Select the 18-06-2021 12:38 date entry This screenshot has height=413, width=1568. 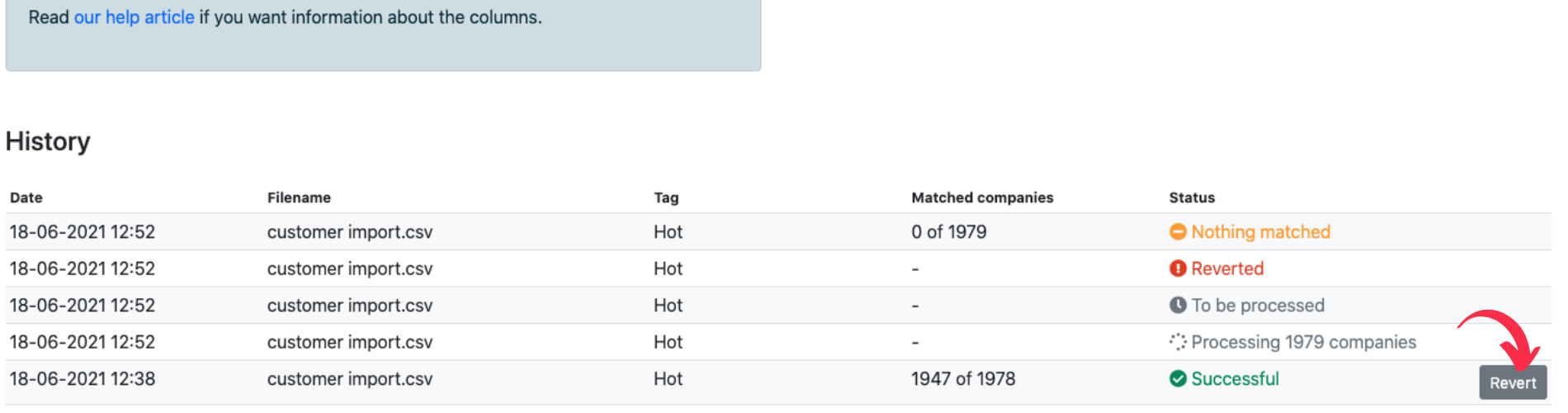click(83, 378)
